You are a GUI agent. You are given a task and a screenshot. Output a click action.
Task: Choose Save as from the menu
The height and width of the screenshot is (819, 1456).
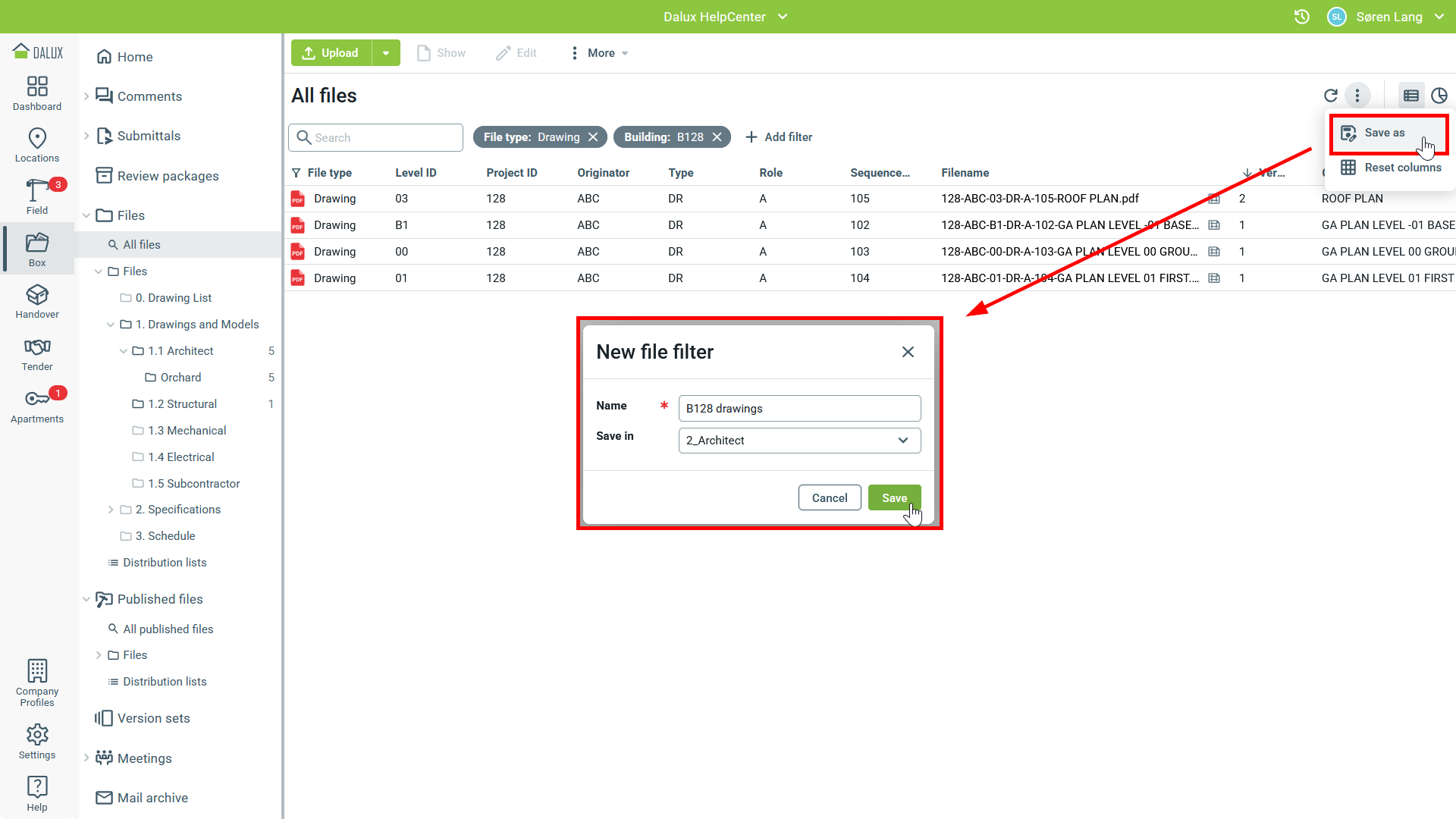(1384, 133)
